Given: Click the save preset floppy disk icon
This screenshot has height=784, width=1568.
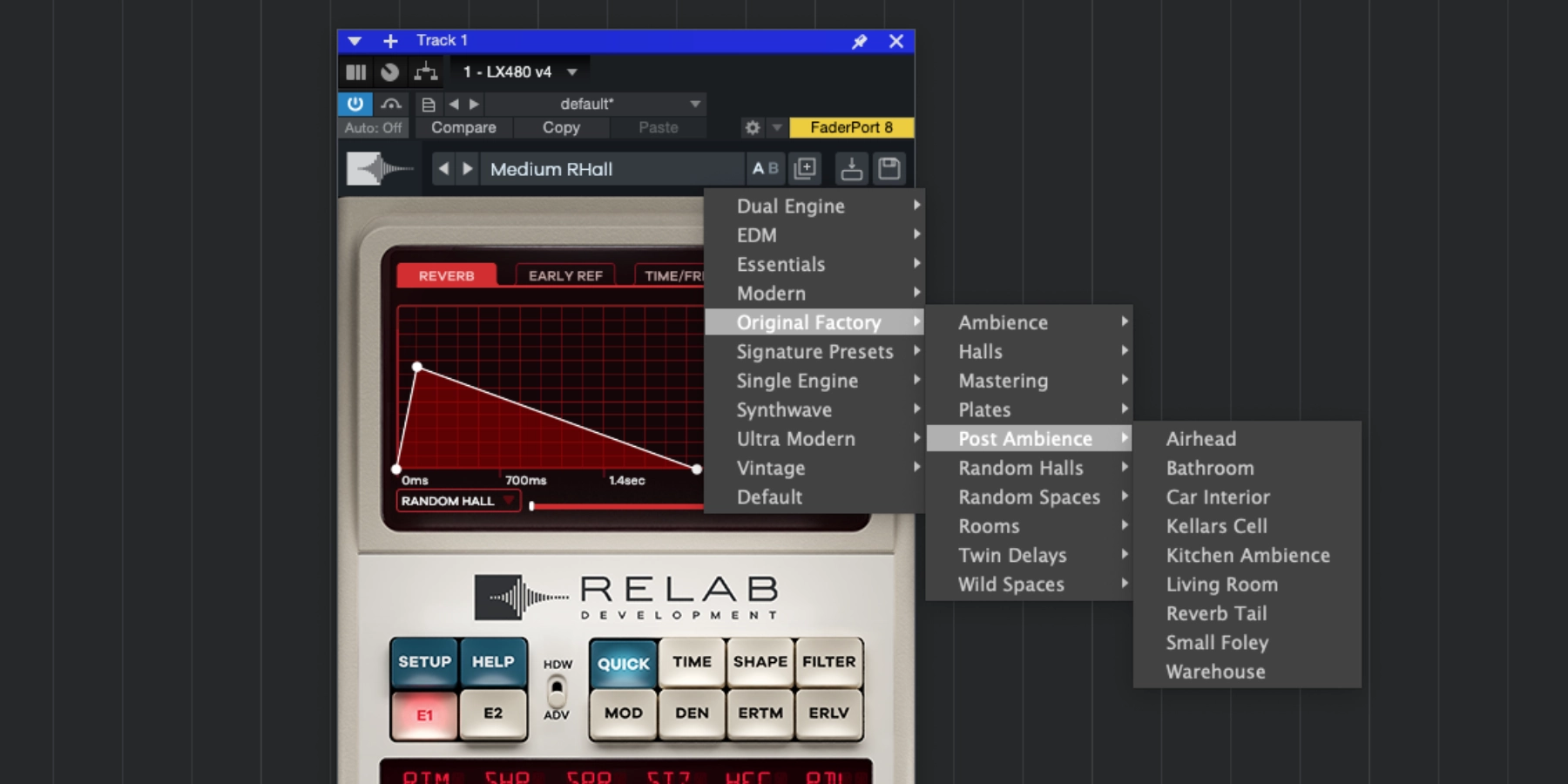Looking at the screenshot, I should click(889, 169).
